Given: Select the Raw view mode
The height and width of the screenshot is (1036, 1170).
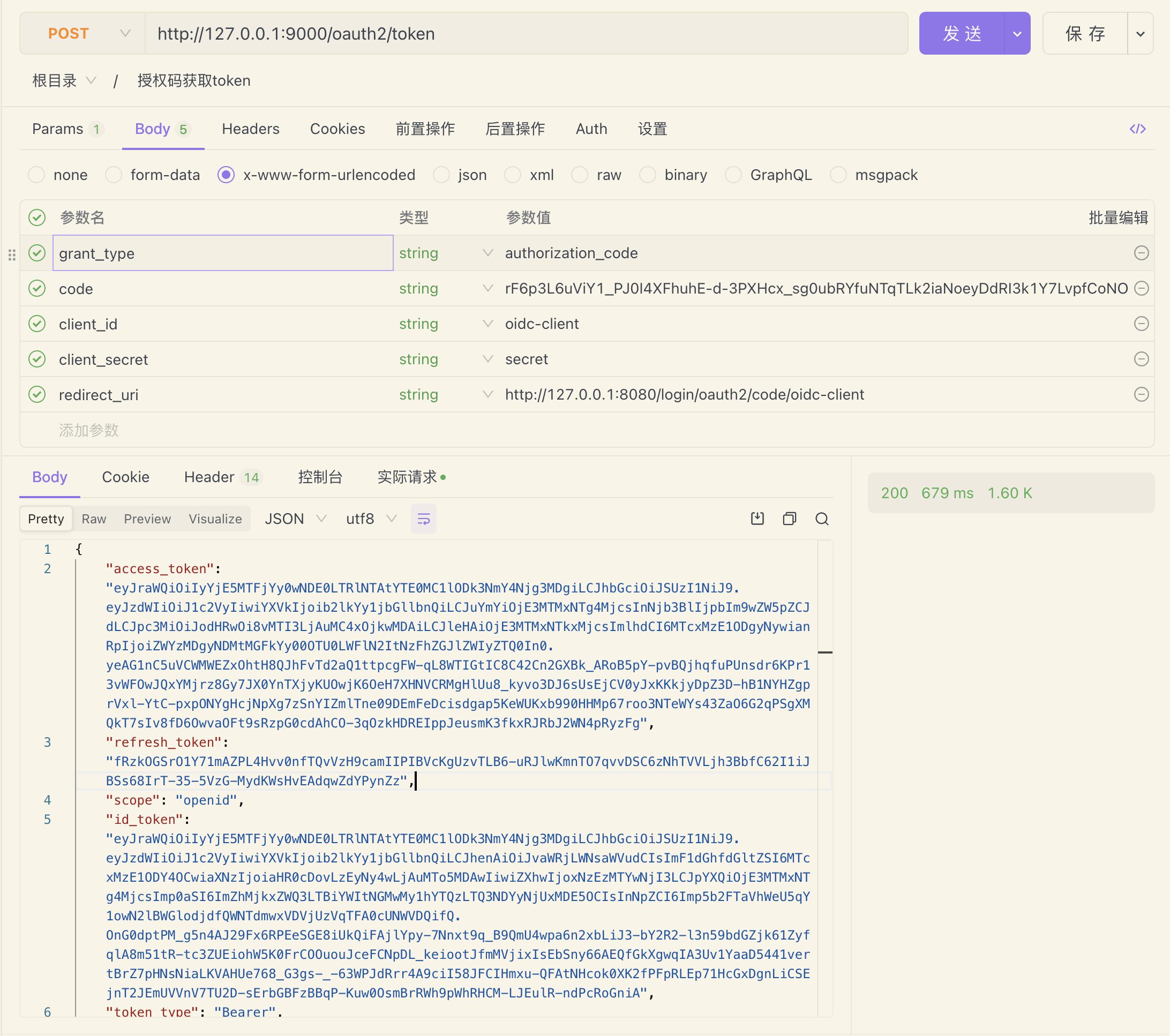Looking at the screenshot, I should (x=94, y=519).
